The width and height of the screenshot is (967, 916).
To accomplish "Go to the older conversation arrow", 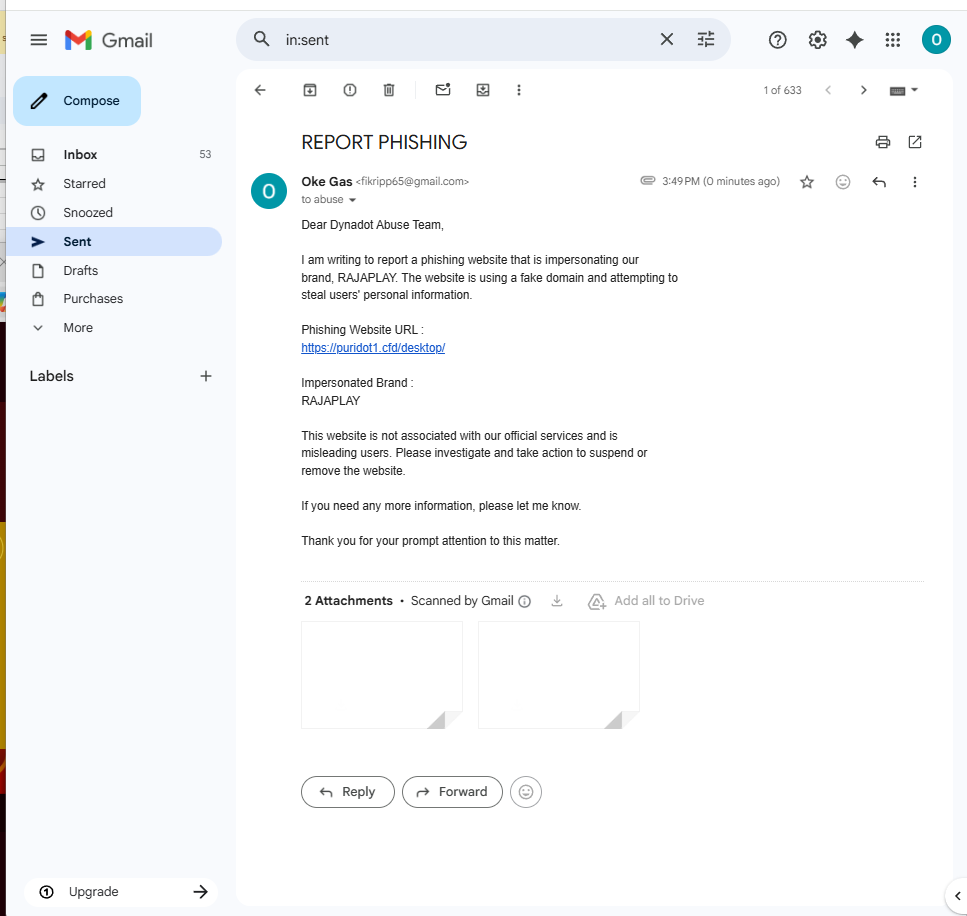I will (863, 90).
